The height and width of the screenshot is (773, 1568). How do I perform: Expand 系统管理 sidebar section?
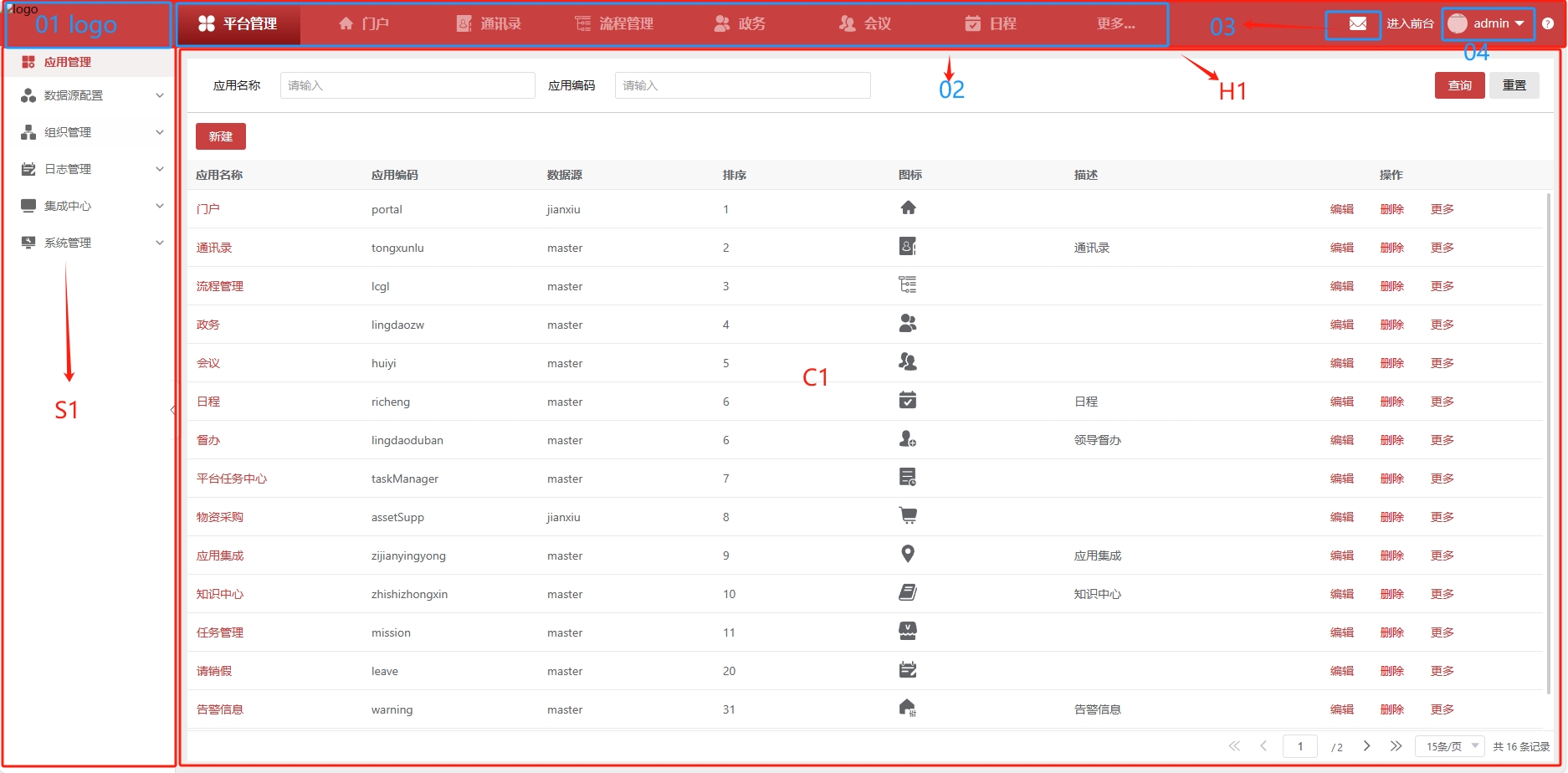92,243
